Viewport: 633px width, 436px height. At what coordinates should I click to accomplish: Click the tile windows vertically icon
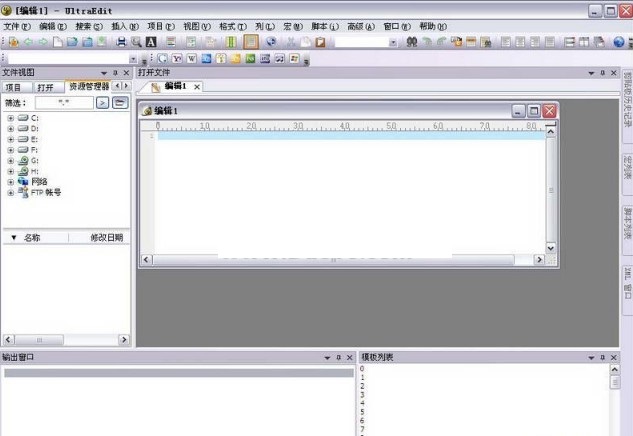[584, 42]
